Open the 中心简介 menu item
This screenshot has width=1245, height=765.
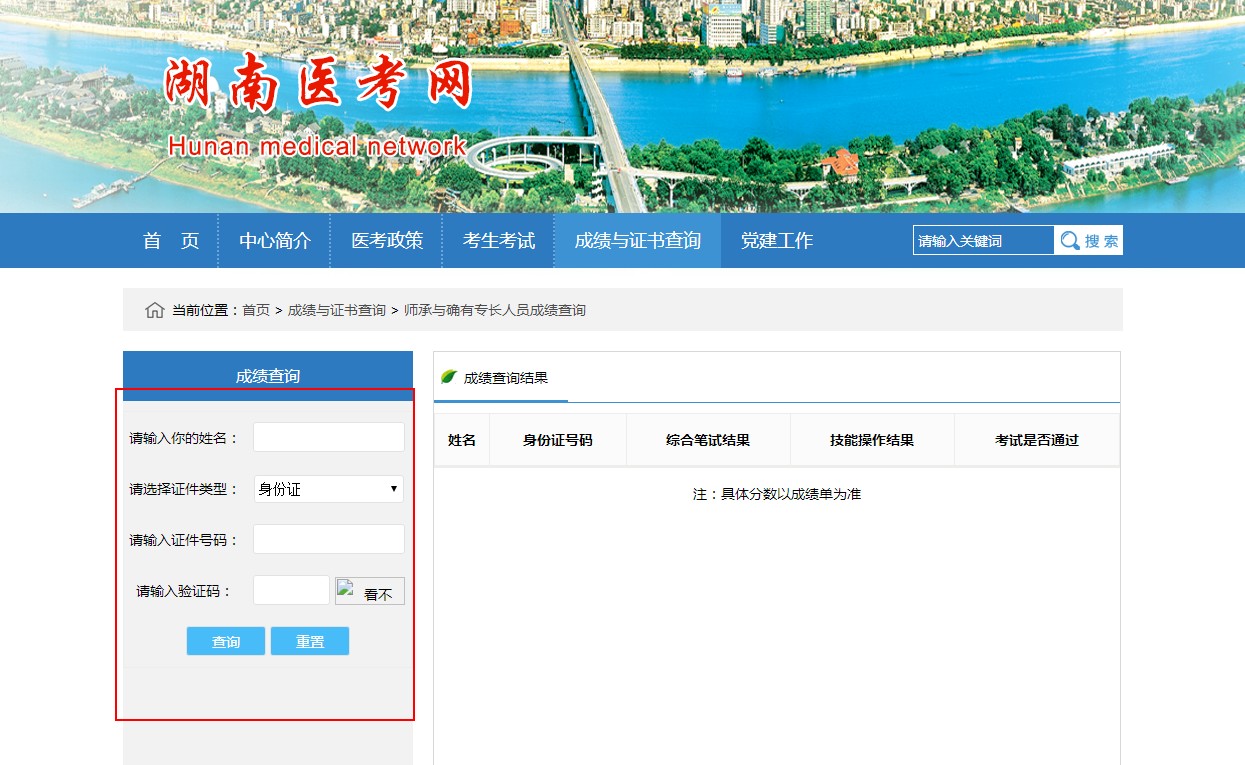275,241
